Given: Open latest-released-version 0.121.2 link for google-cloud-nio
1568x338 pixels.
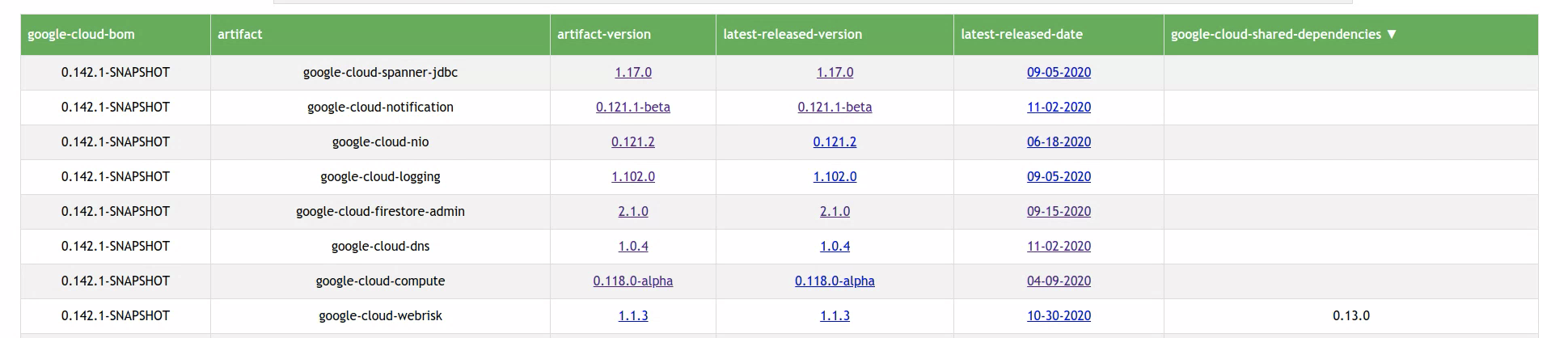Looking at the screenshot, I should pos(835,142).
